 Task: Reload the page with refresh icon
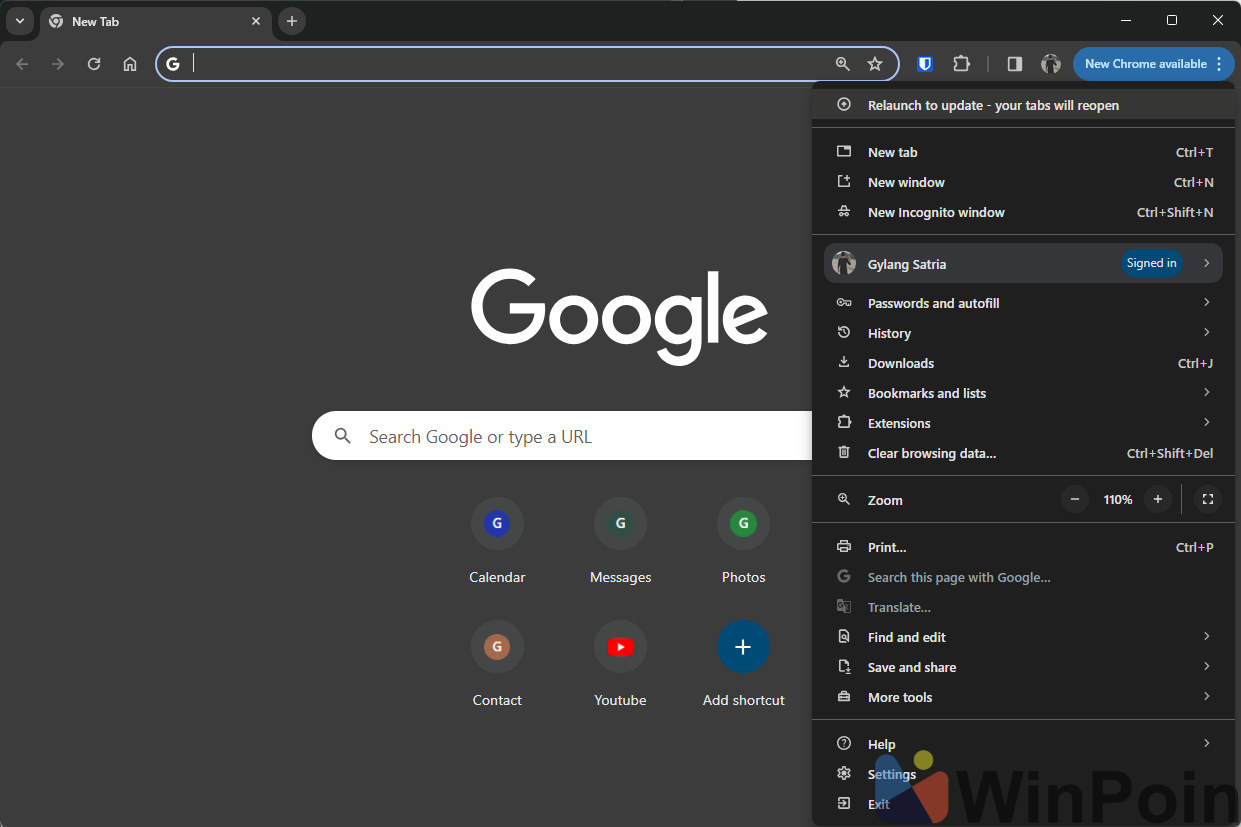click(x=94, y=64)
